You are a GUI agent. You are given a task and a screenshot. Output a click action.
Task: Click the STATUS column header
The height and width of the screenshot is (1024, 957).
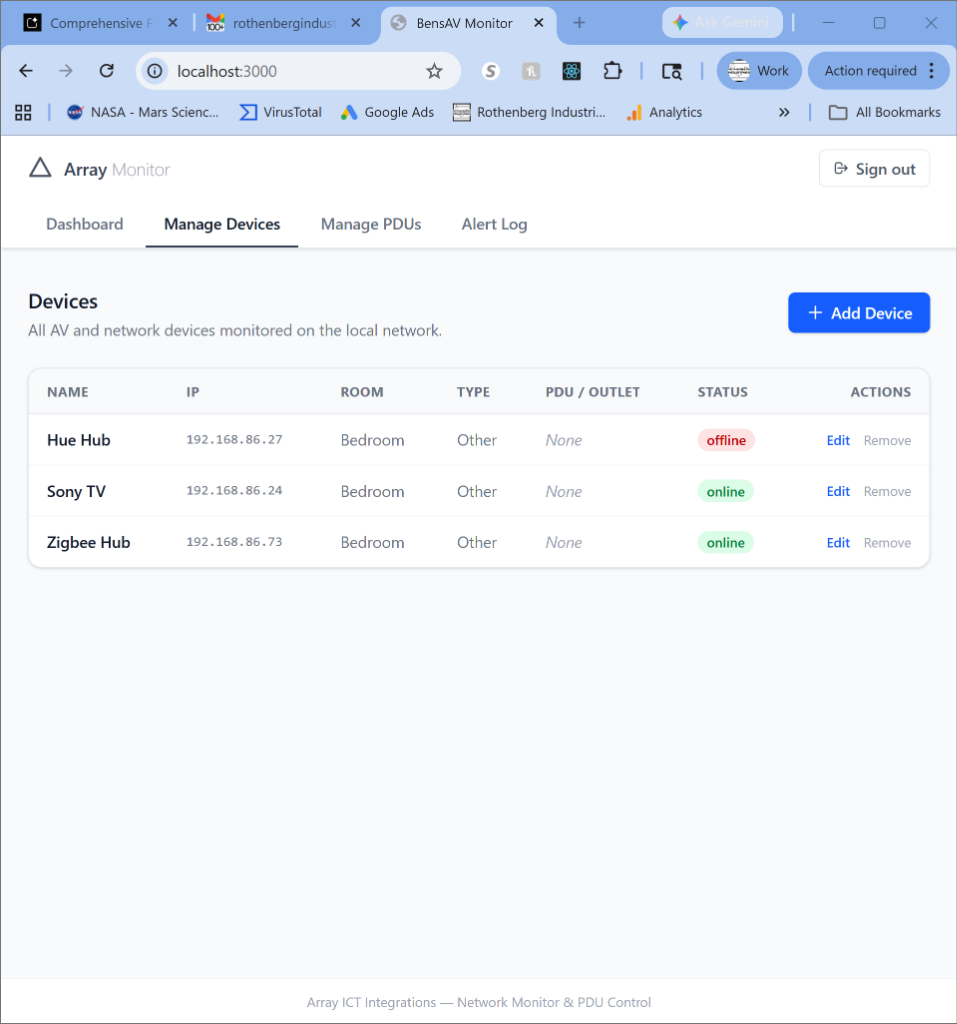click(722, 392)
